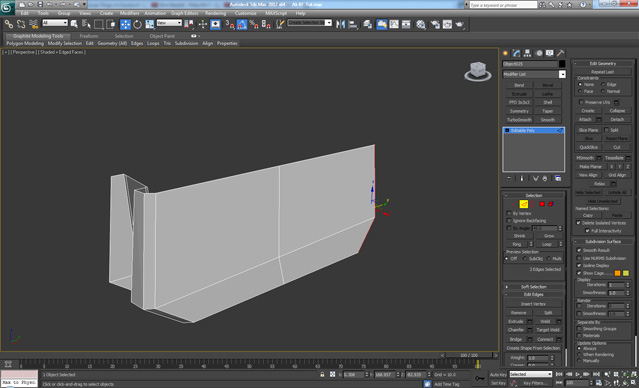Enable Use NURMS Subdivision checkbox
Image resolution: width=639 pixels, height=388 pixels.
[x=579, y=258]
